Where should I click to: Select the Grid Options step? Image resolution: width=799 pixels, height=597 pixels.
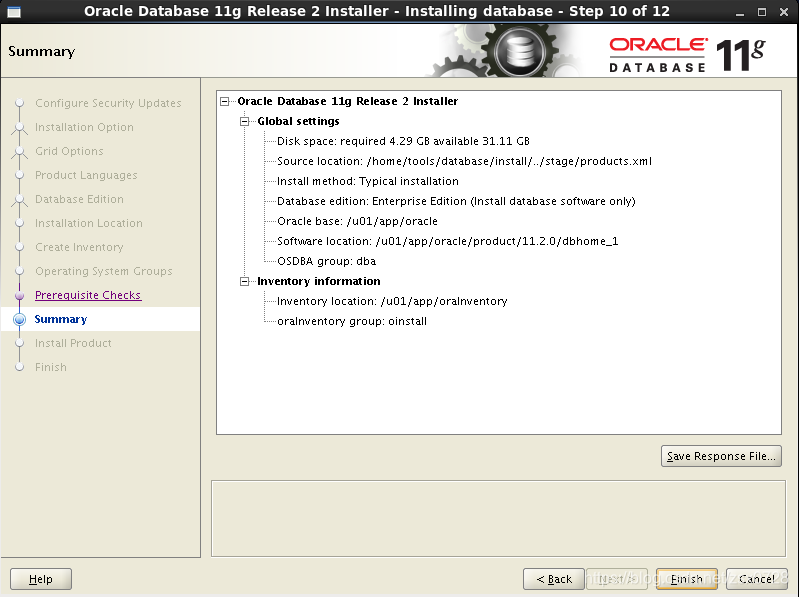(x=69, y=151)
